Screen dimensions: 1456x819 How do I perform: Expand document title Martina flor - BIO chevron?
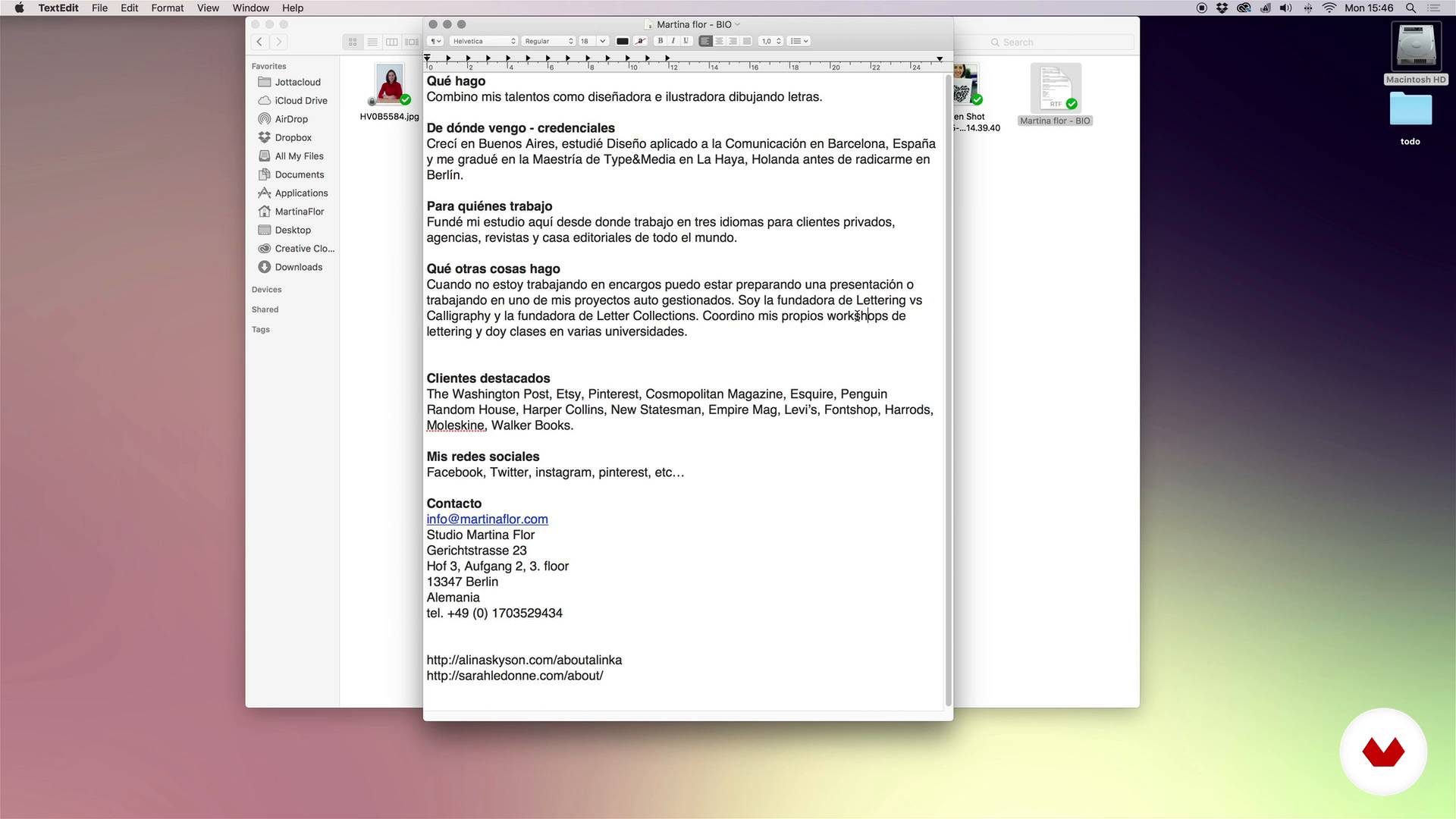(x=737, y=24)
